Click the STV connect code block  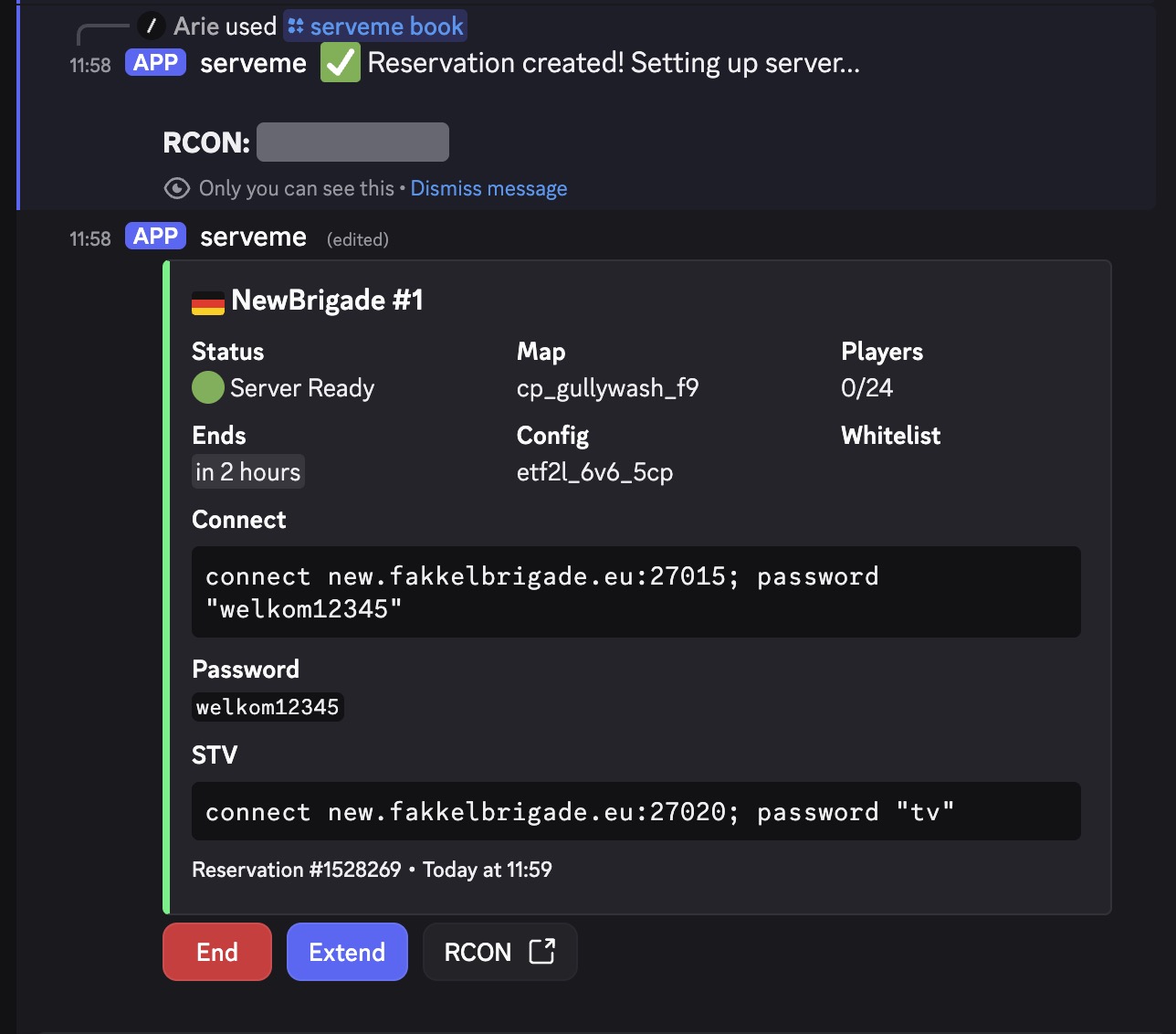pyautogui.click(x=635, y=811)
